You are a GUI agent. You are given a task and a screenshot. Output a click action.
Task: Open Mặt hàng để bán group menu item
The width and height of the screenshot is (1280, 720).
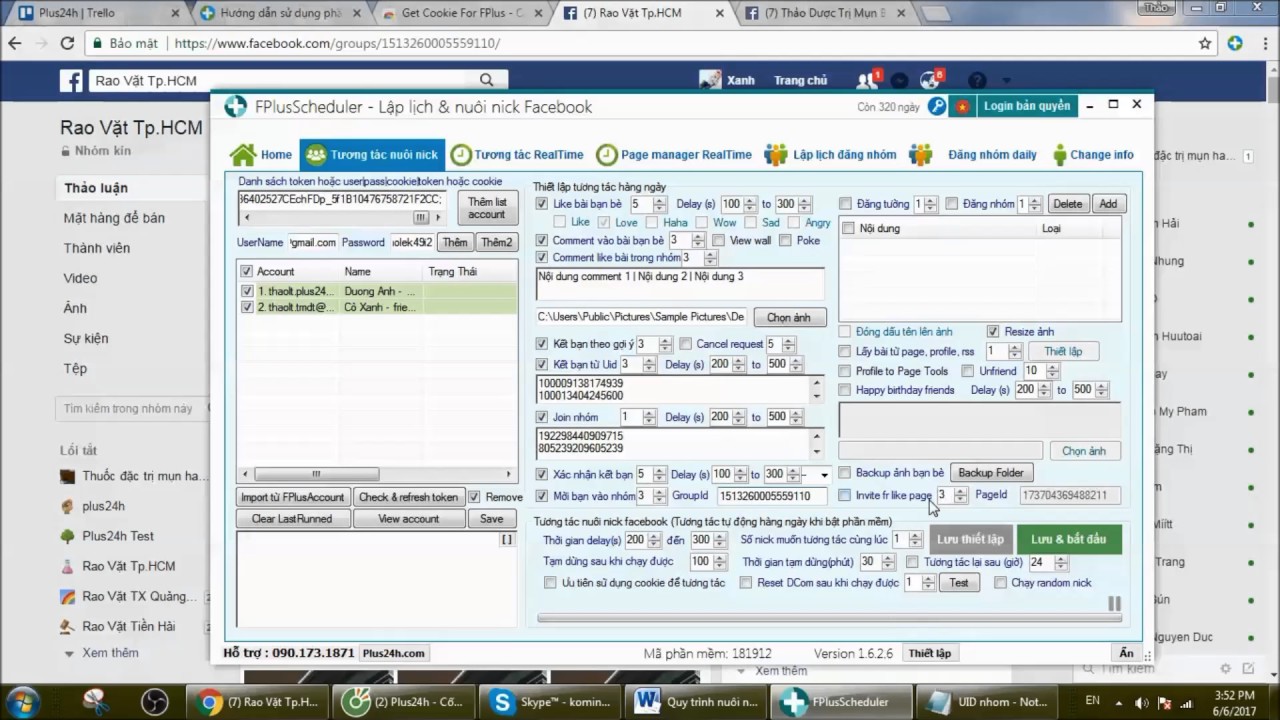(x=114, y=218)
